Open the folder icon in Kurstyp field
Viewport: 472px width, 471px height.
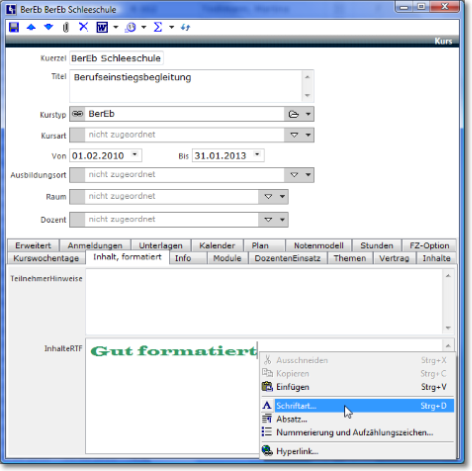point(293,114)
